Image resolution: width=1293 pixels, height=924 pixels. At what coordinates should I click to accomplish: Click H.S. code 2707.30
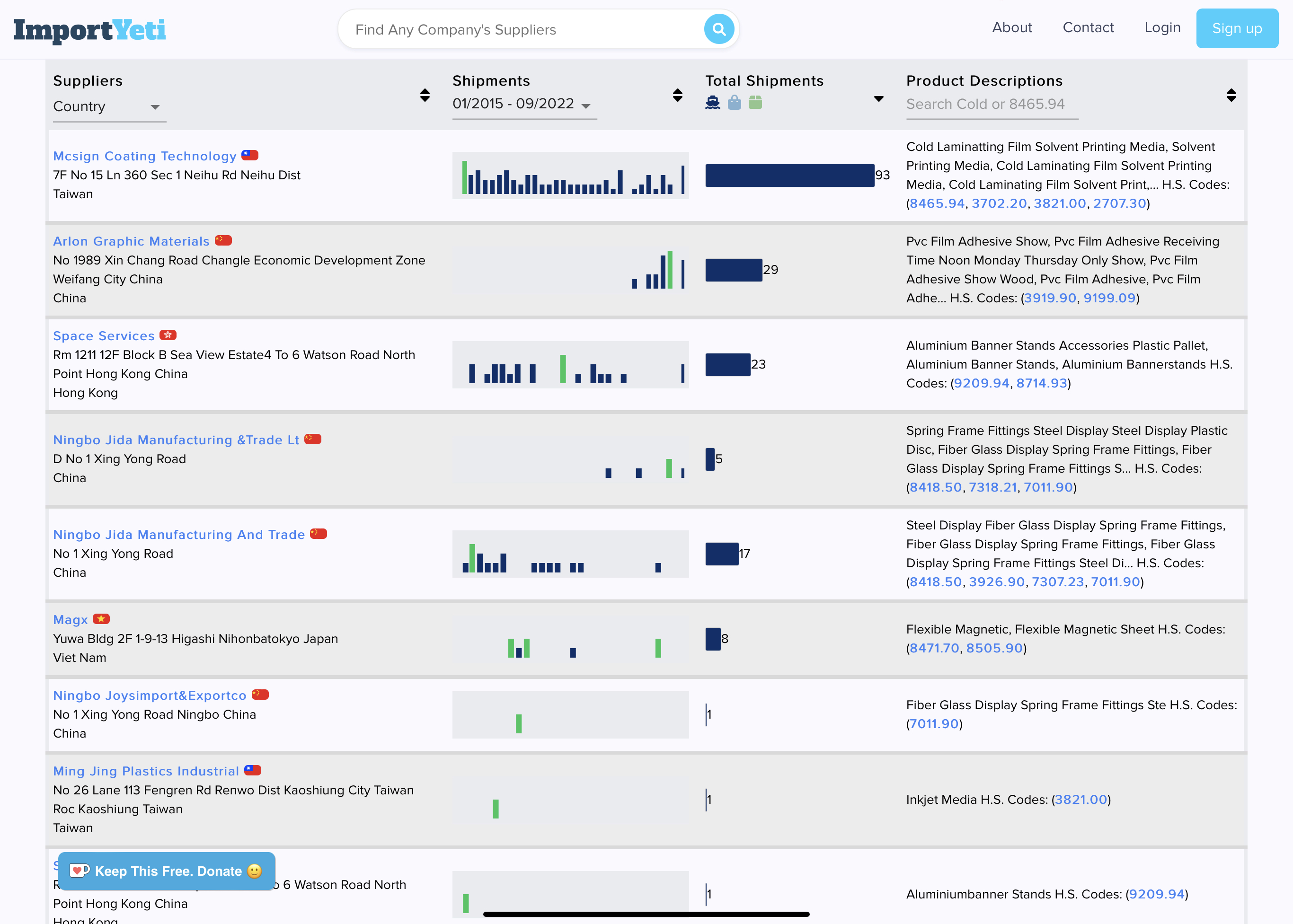tap(1119, 203)
